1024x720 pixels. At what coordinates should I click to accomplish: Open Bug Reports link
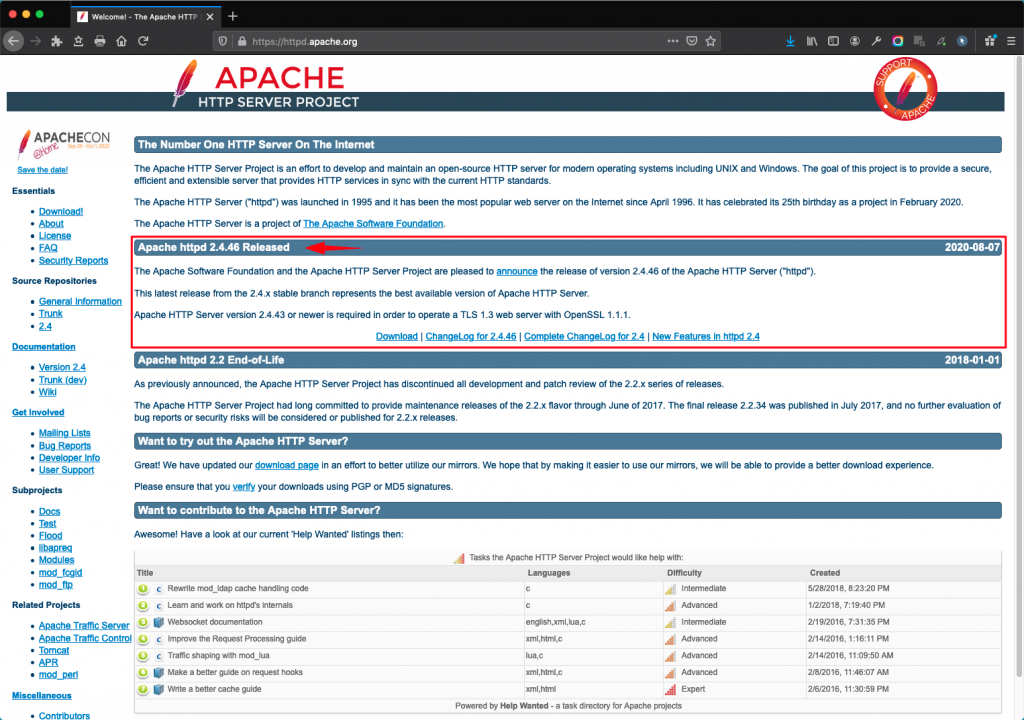pyautogui.click(x=65, y=446)
